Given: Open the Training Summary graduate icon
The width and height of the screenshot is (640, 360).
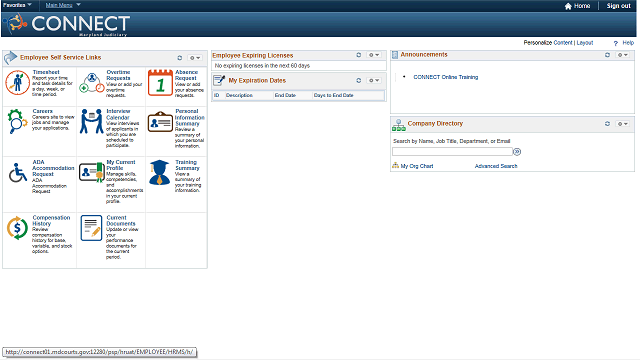Looking at the screenshot, I should click(x=160, y=172).
